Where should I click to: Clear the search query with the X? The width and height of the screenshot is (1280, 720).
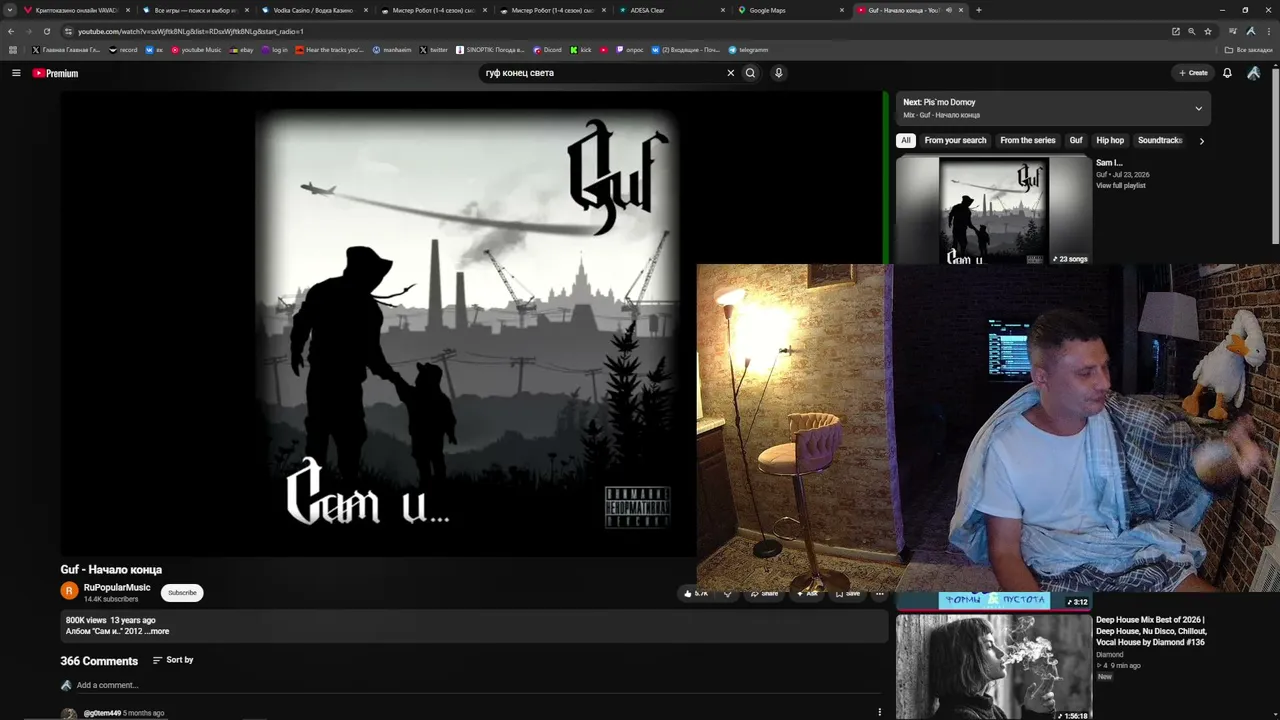tap(730, 73)
